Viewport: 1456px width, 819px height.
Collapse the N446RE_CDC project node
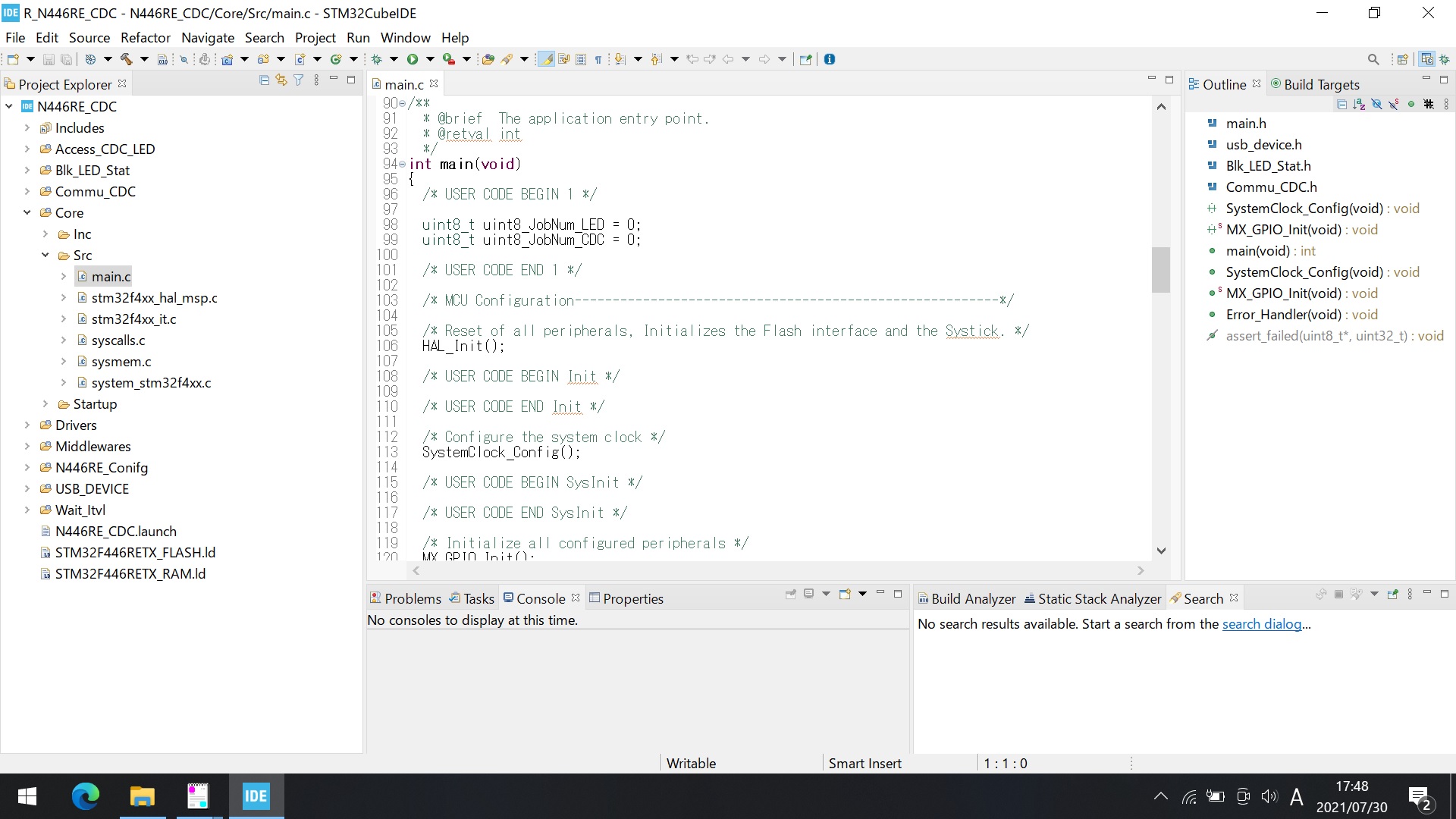point(9,107)
